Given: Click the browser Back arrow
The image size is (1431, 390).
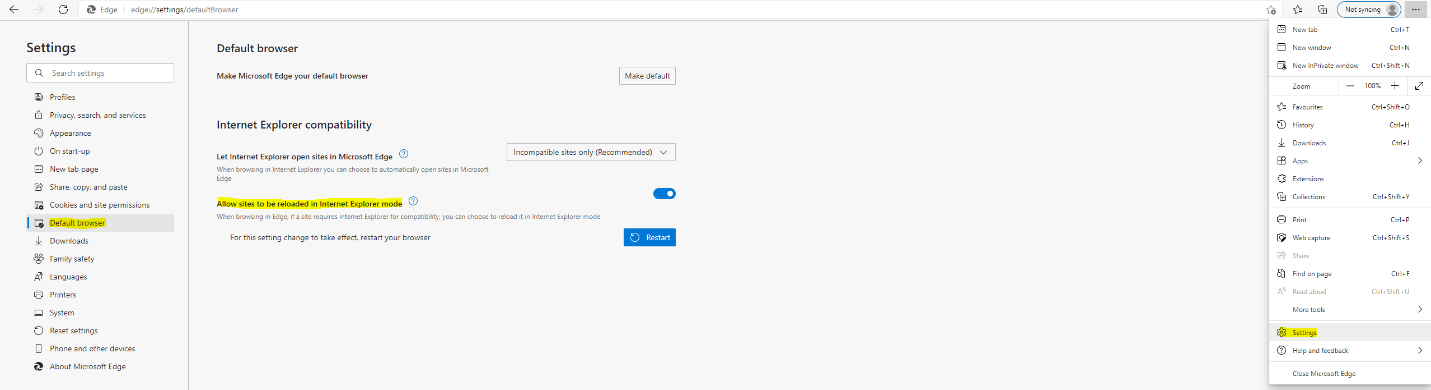Looking at the screenshot, I should pyautogui.click(x=13, y=9).
